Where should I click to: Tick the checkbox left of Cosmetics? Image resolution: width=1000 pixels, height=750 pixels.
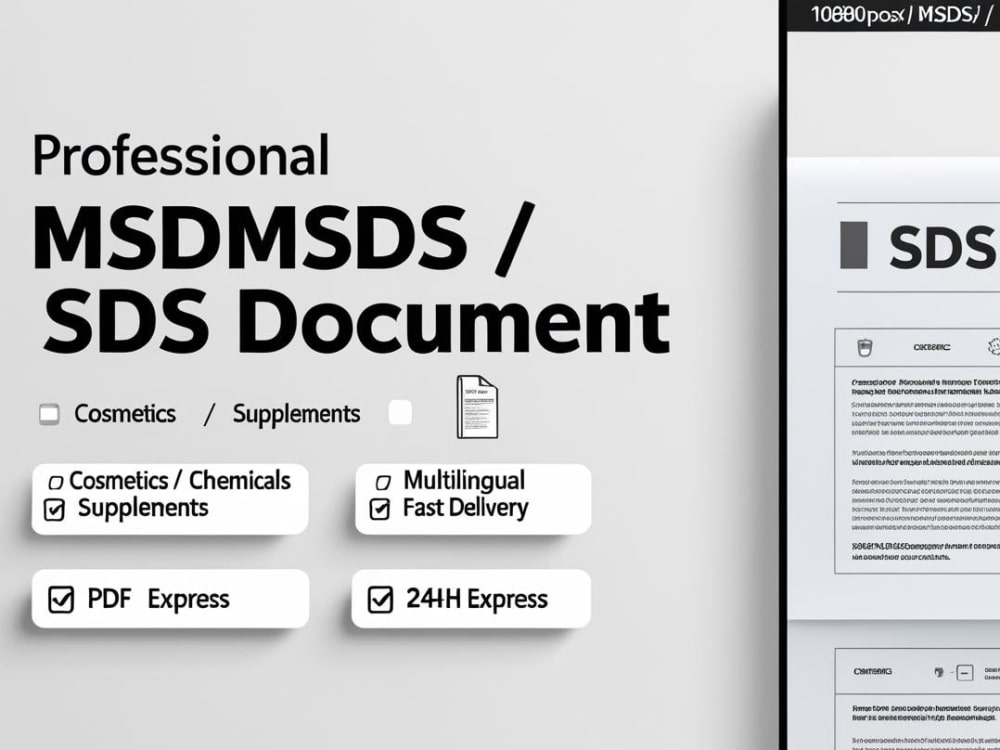(x=49, y=414)
